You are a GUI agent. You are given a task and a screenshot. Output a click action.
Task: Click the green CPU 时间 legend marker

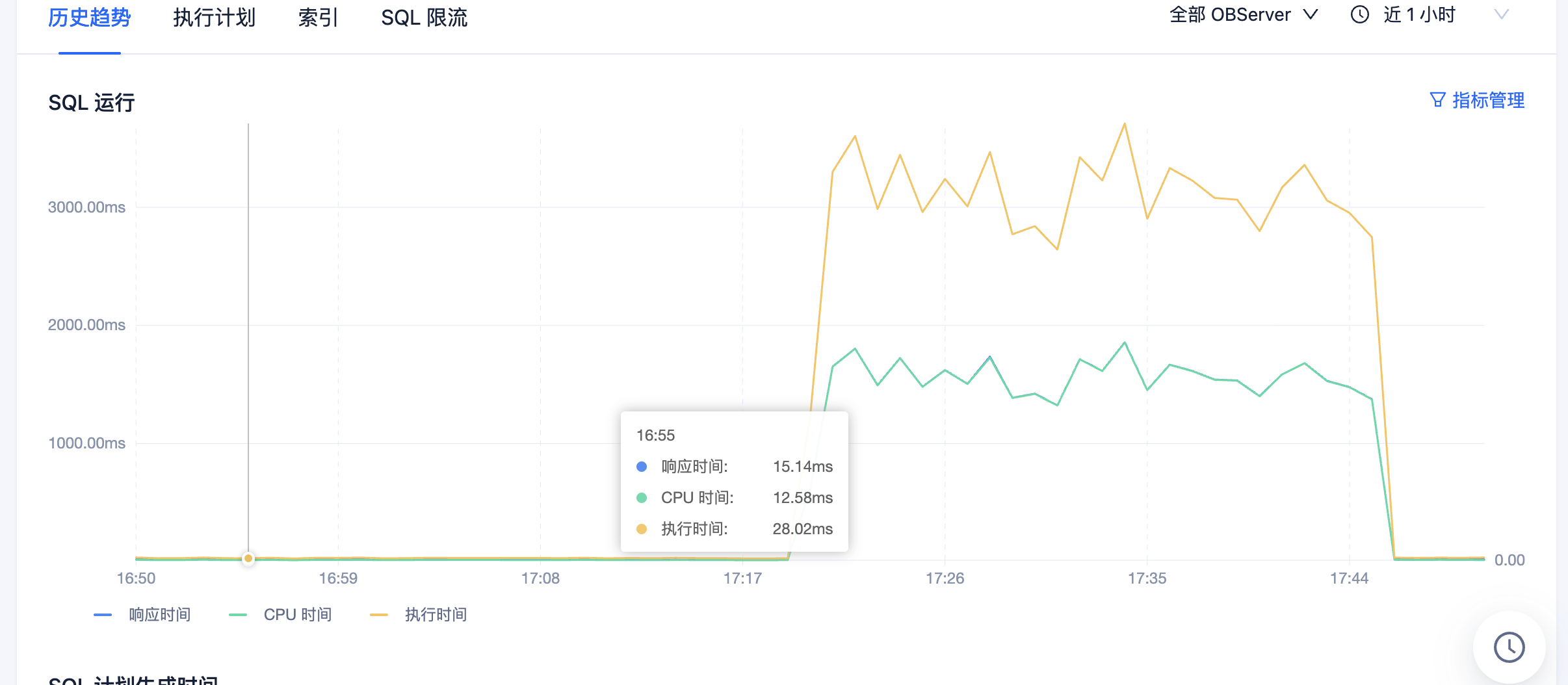point(238,615)
